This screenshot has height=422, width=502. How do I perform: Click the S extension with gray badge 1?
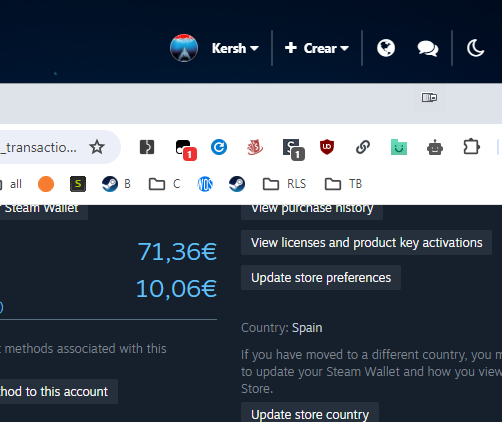click(x=293, y=149)
